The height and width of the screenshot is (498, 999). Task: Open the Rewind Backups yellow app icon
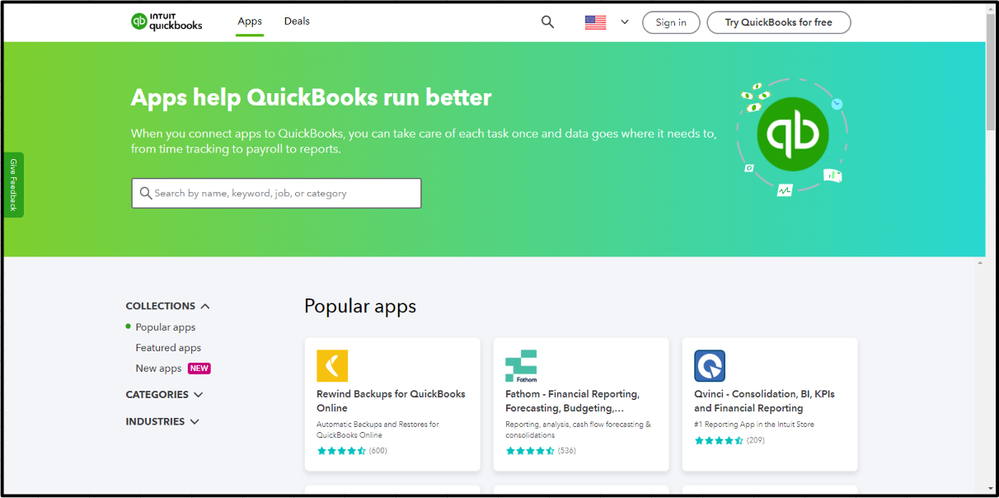[x=332, y=366]
